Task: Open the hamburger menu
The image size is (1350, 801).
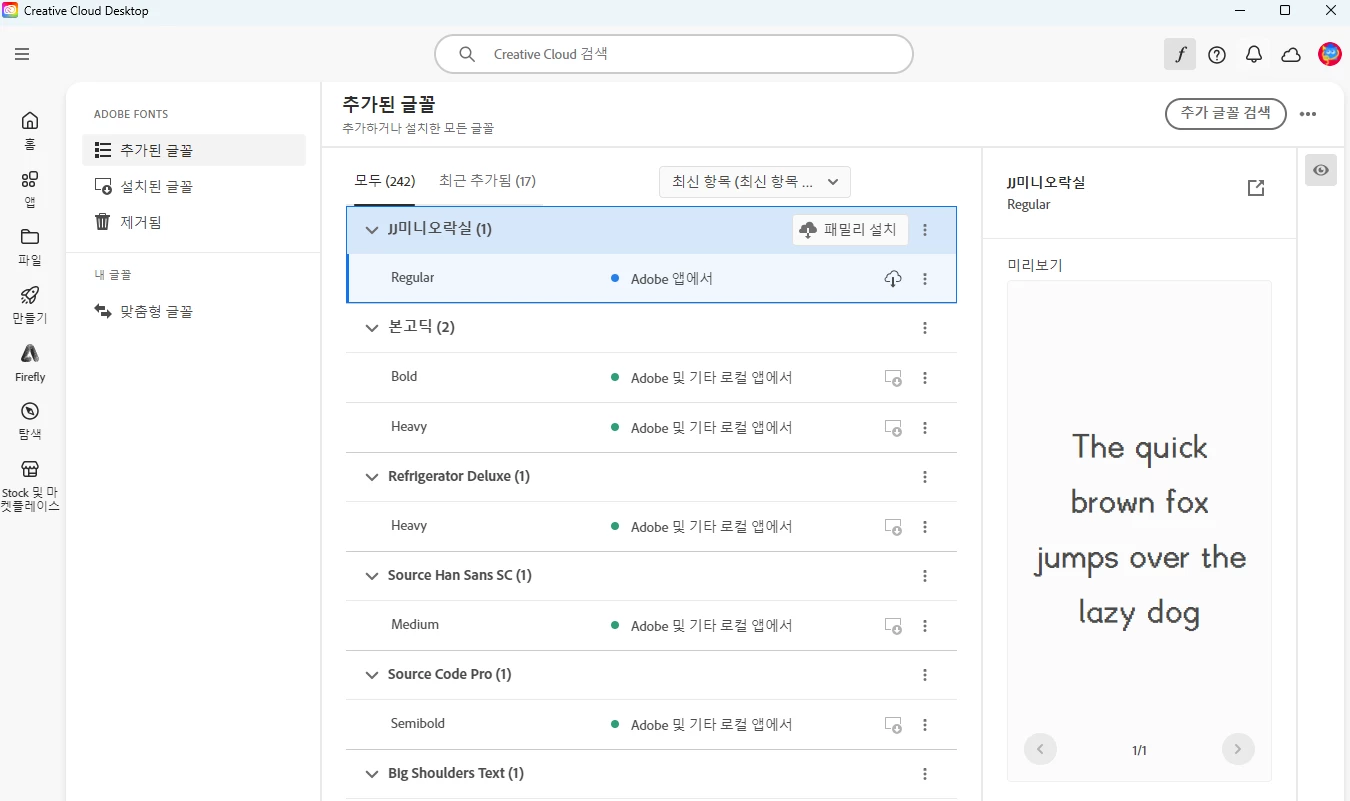Action: (22, 54)
